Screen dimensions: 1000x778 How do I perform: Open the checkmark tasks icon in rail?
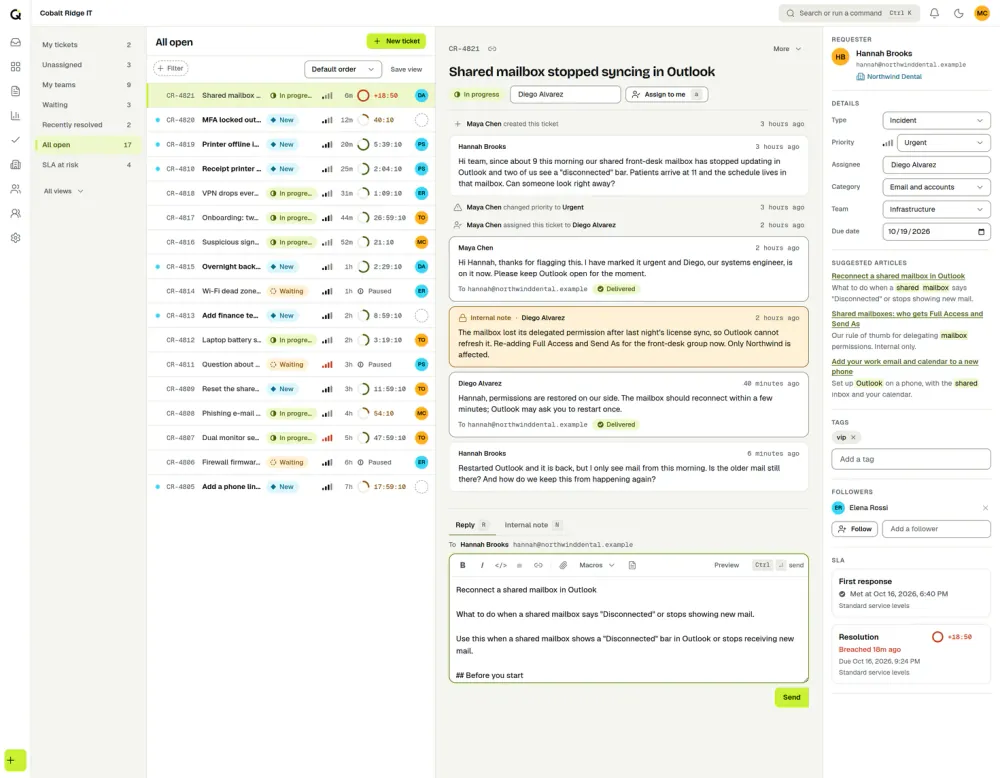[x=15, y=140]
